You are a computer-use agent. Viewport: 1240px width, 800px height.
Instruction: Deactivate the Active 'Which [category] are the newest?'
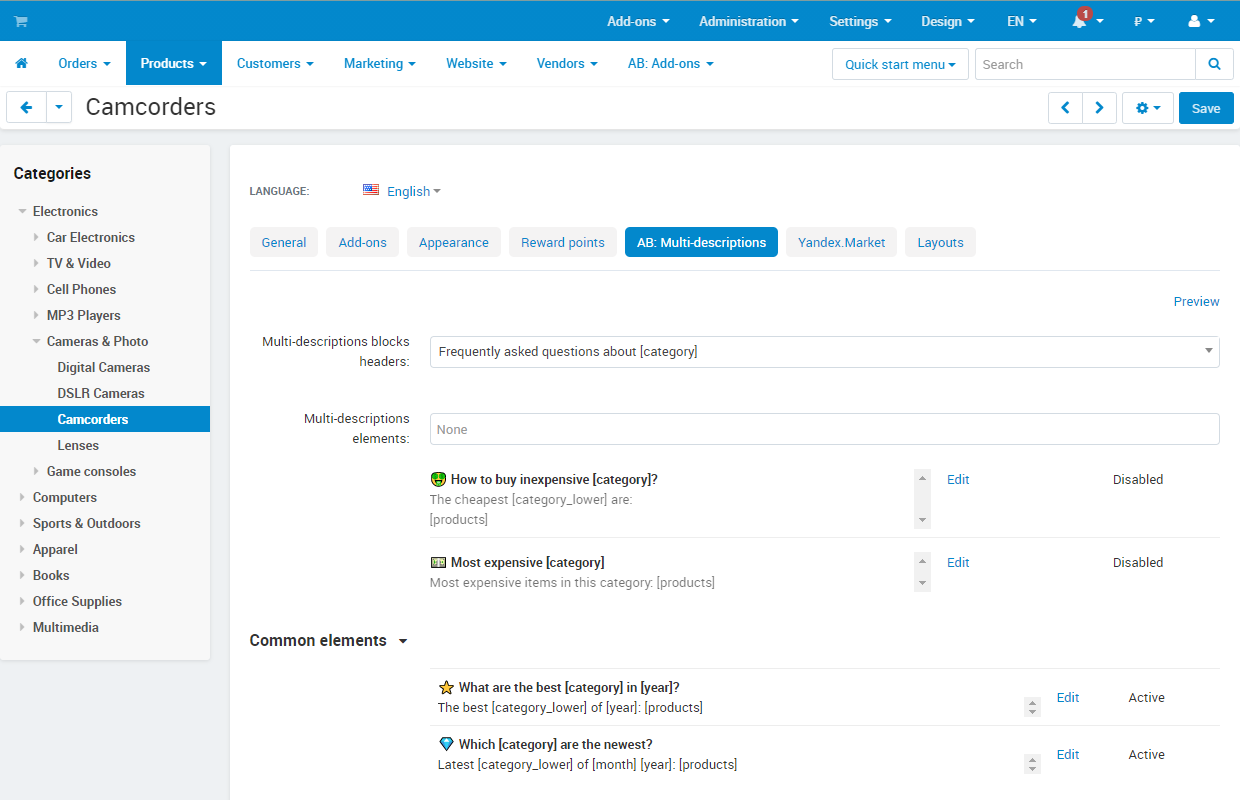pos(1146,754)
